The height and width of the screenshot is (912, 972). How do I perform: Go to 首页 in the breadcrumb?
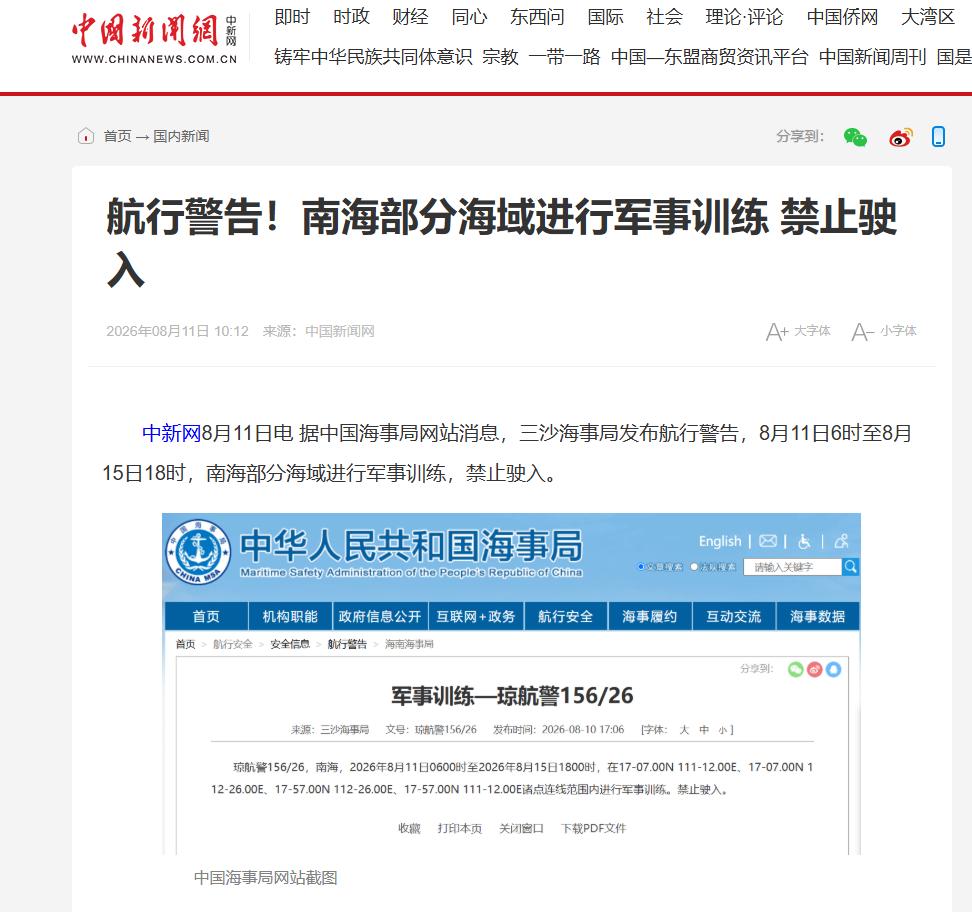[x=117, y=136]
